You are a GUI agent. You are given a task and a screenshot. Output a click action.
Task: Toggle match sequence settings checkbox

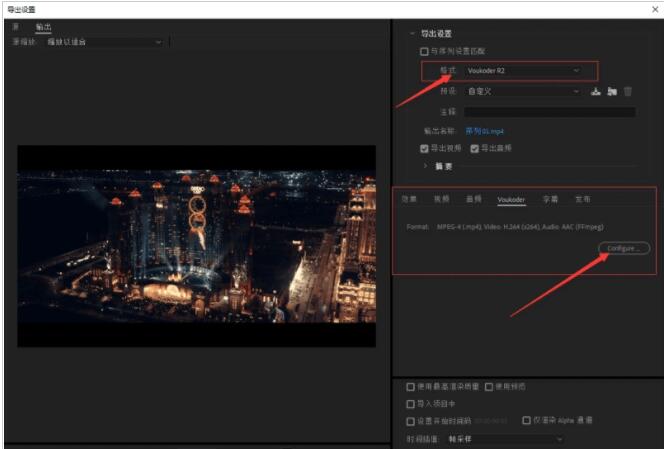click(x=424, y=51)
